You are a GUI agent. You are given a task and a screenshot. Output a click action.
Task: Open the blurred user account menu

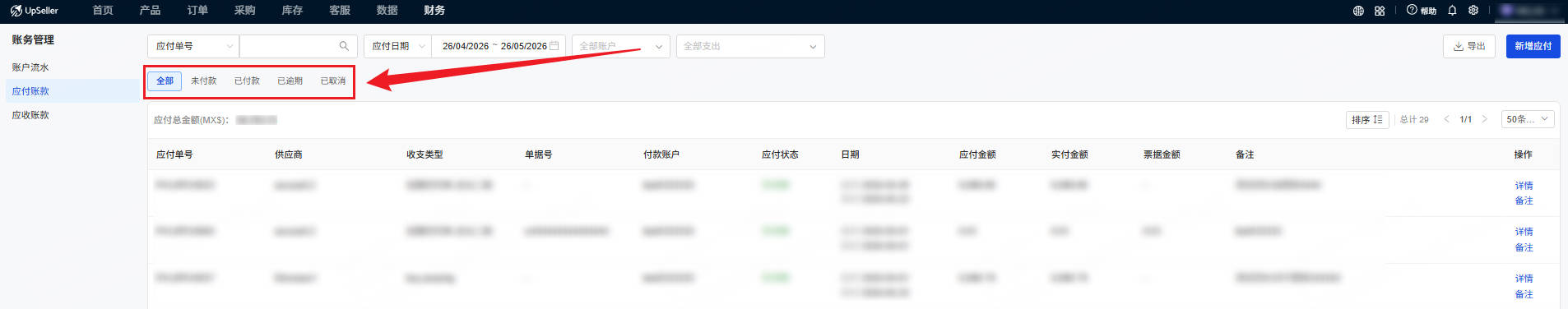coord(1529,11)
